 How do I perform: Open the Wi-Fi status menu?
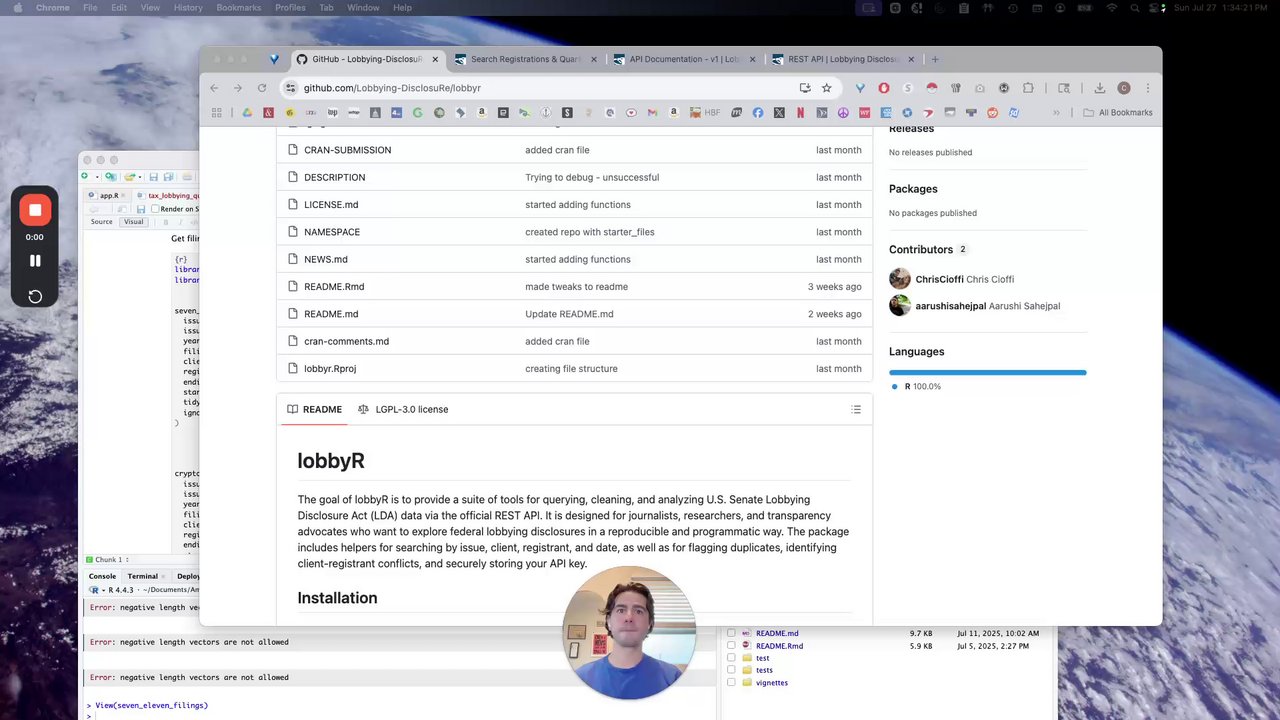[x=1111, y=8]
